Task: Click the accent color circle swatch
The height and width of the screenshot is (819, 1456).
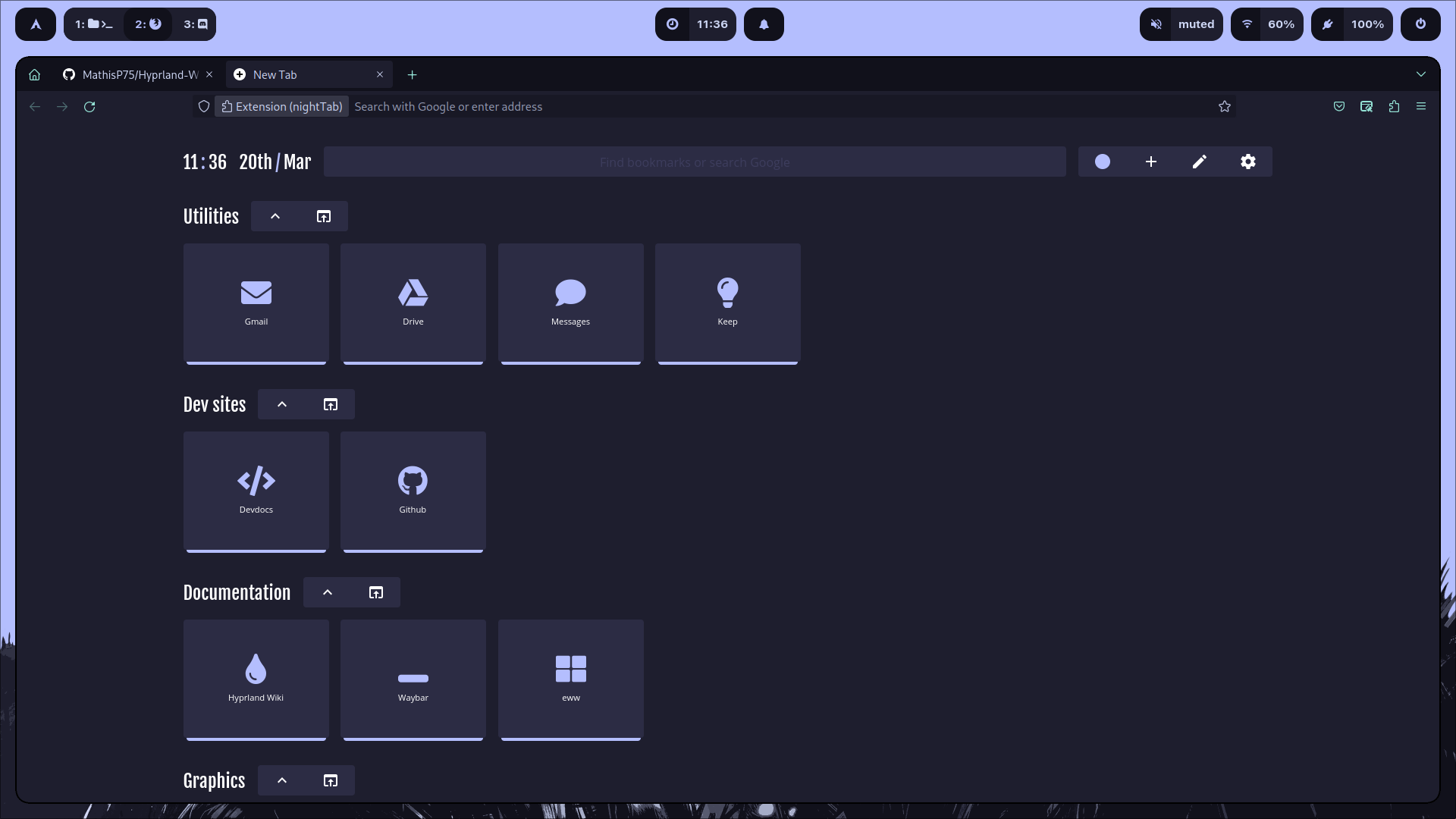Action: [1102, 162]
